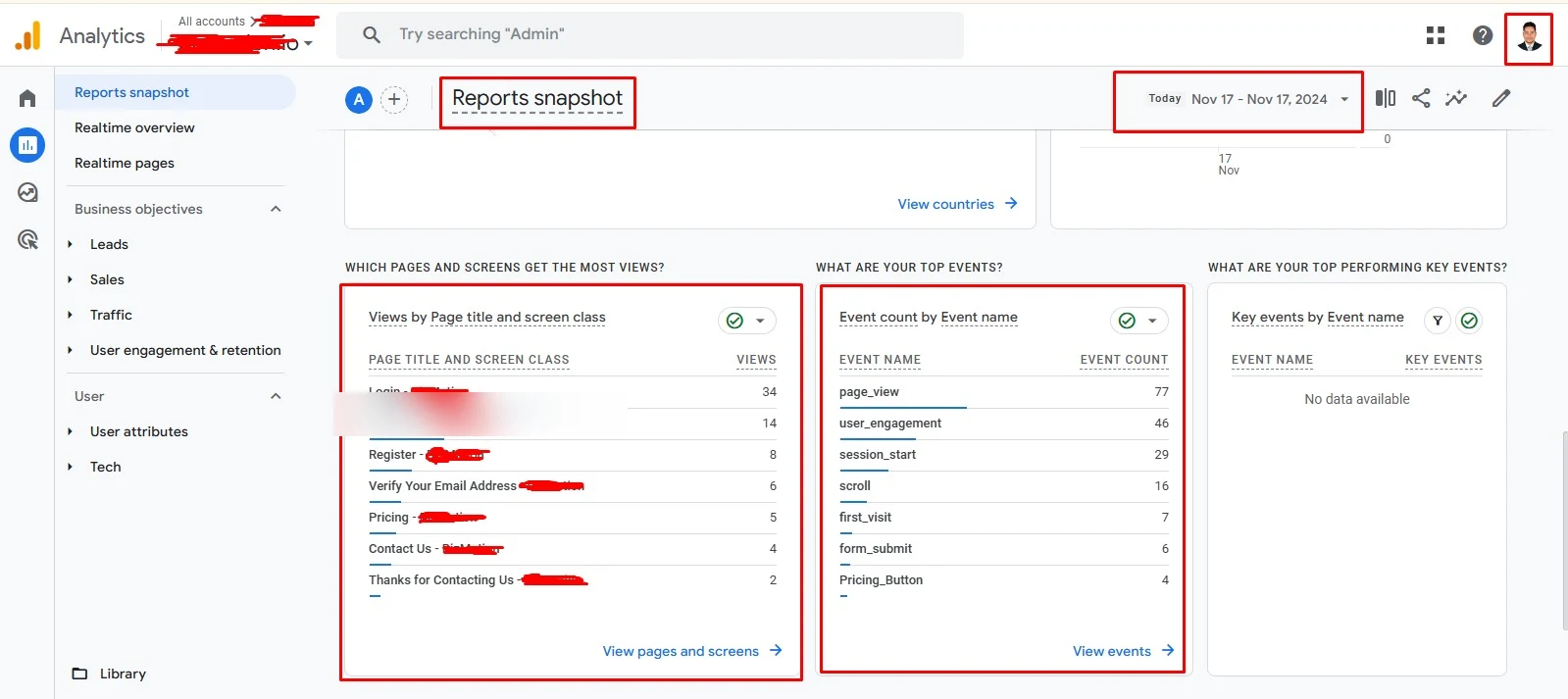
Task: Expand the Tech tree item arrow
Action: (x=70, y=467)
